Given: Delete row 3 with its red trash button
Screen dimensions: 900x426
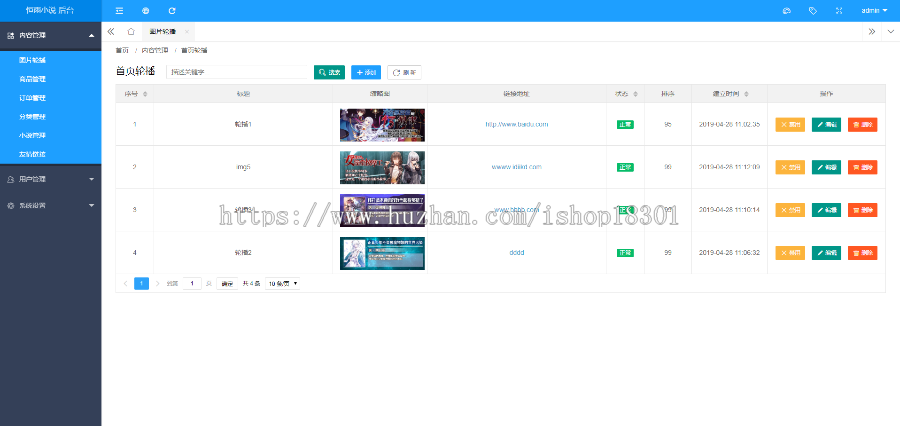Looking at the screenshot, I should click(x=863, y=210).
